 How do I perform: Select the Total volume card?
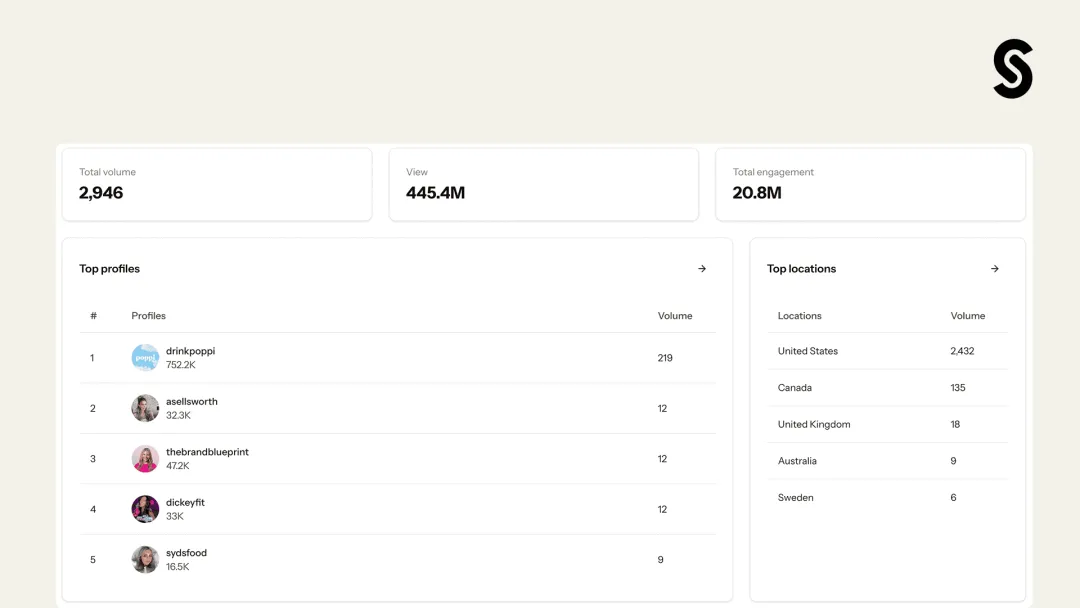pos(217,185)
